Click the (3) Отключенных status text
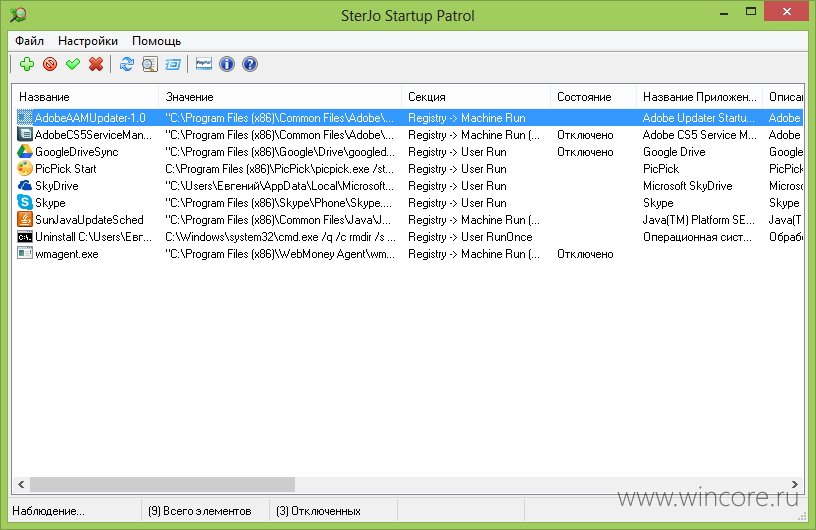816x530 pixels. click(318, 511)
